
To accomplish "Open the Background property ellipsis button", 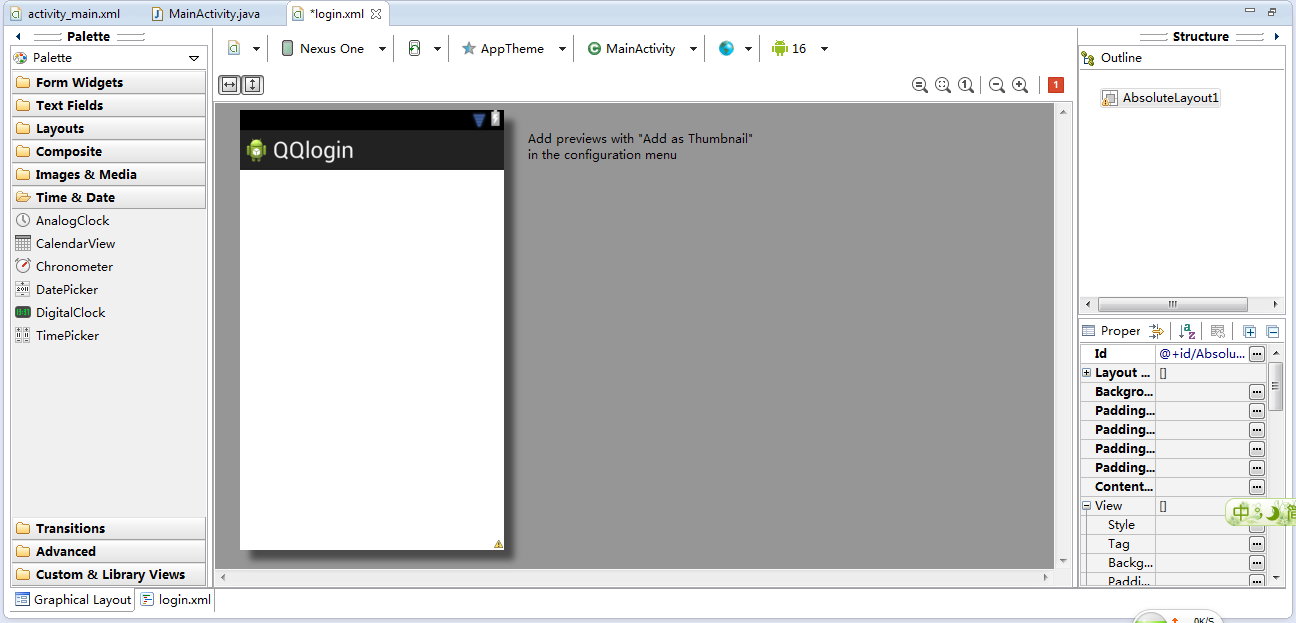I will 1257,392.
